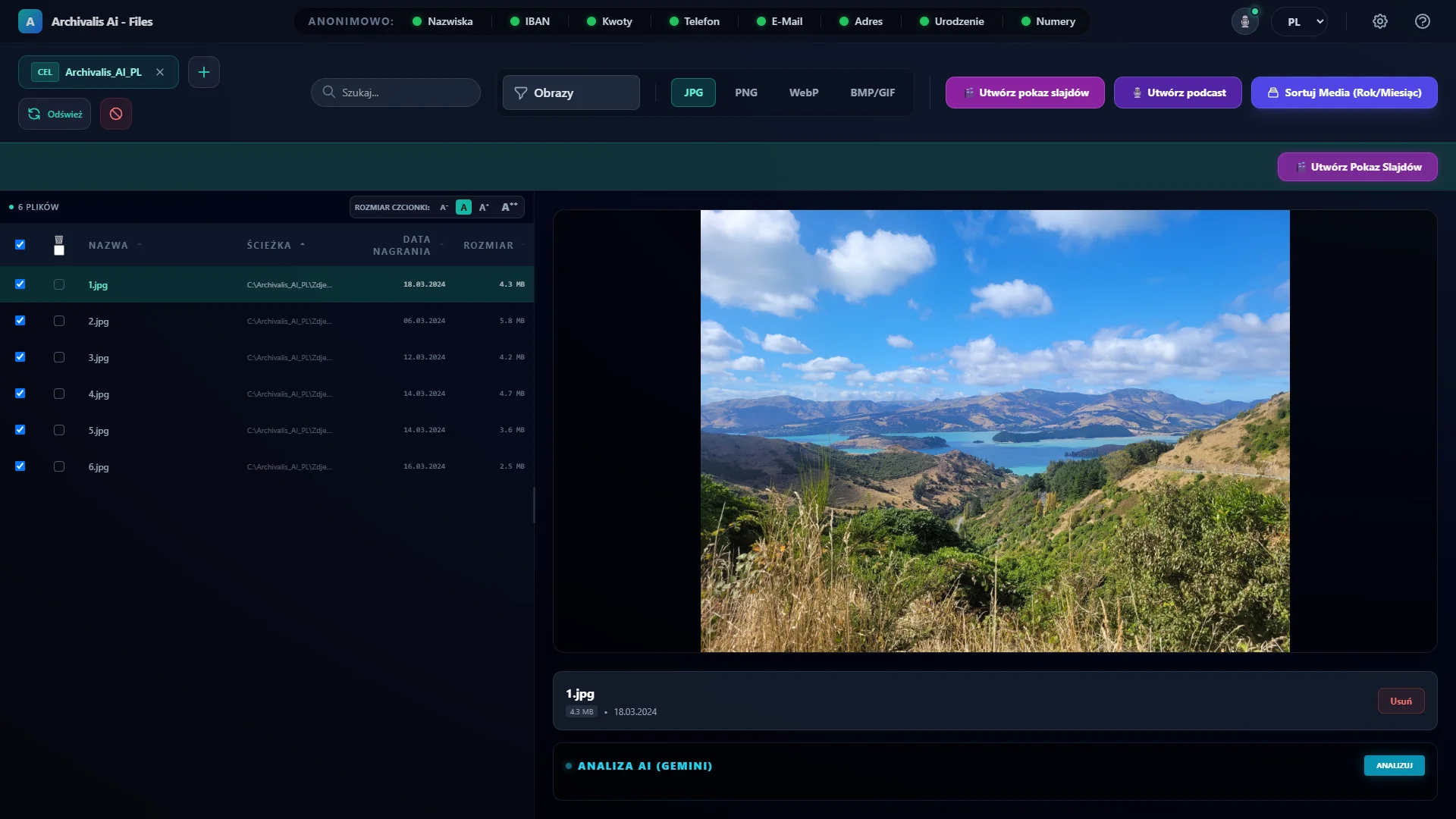1456x819 pixels.
Task: Uncheck the blue checkbox for 2.jpg
Action: pos(20,321)
